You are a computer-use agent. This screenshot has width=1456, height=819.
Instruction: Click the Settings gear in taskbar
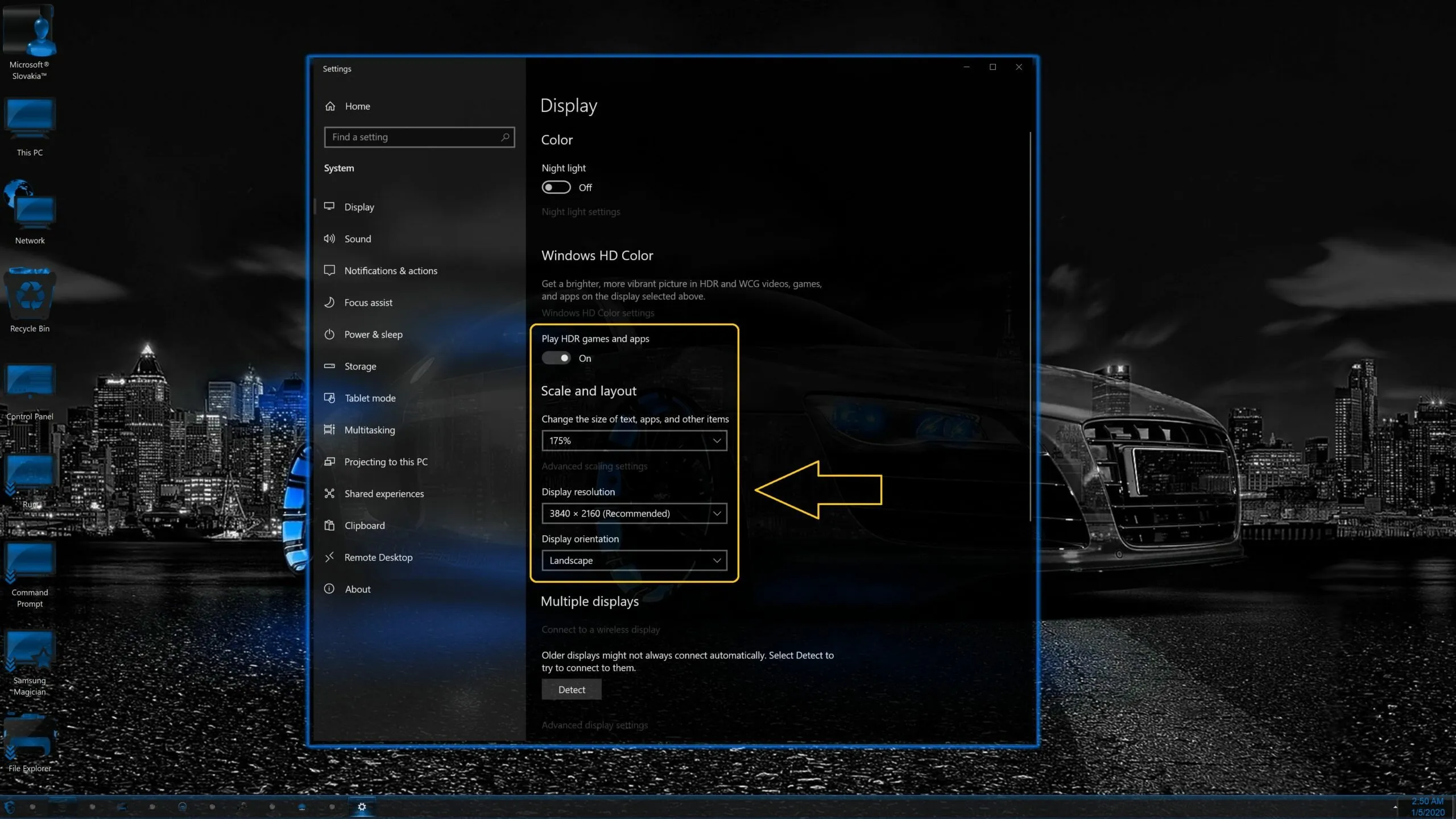362,806
